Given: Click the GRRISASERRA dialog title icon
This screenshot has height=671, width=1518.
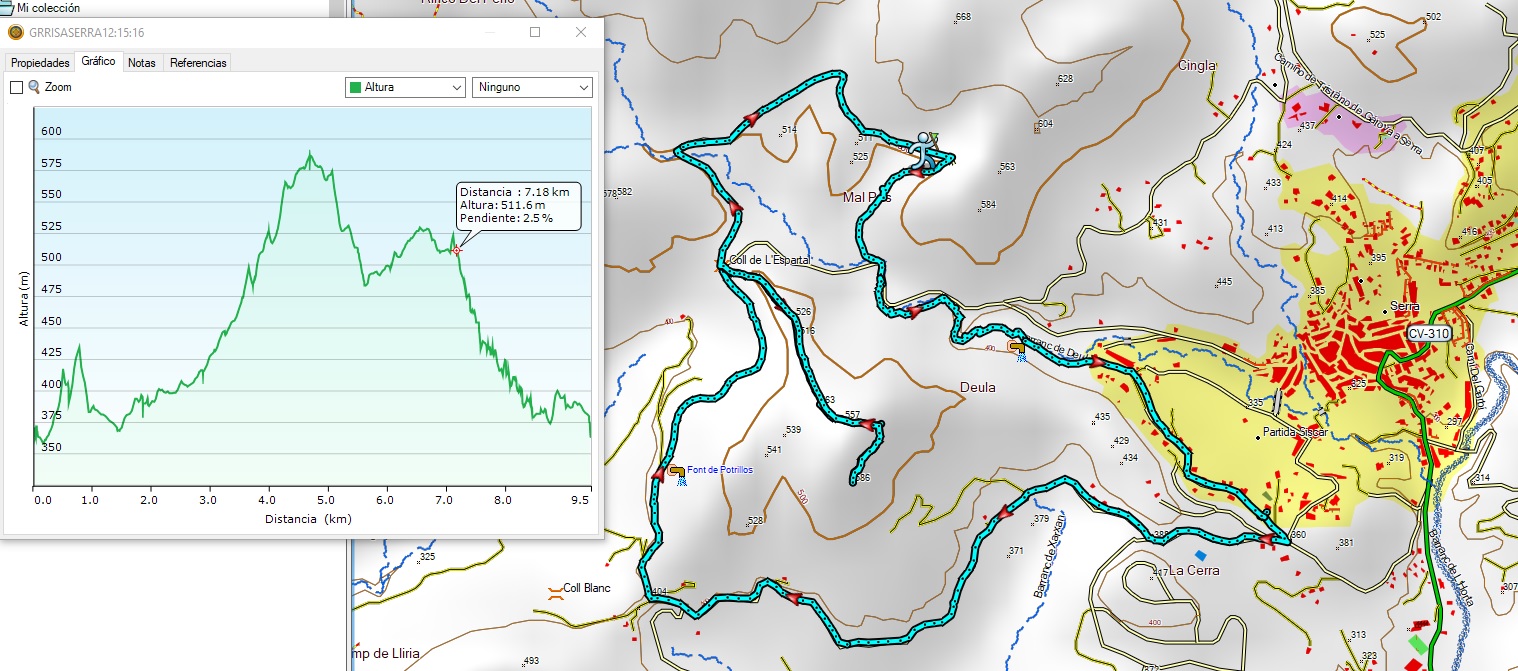Looking at the screenshot, I should (x=15, y=32).
